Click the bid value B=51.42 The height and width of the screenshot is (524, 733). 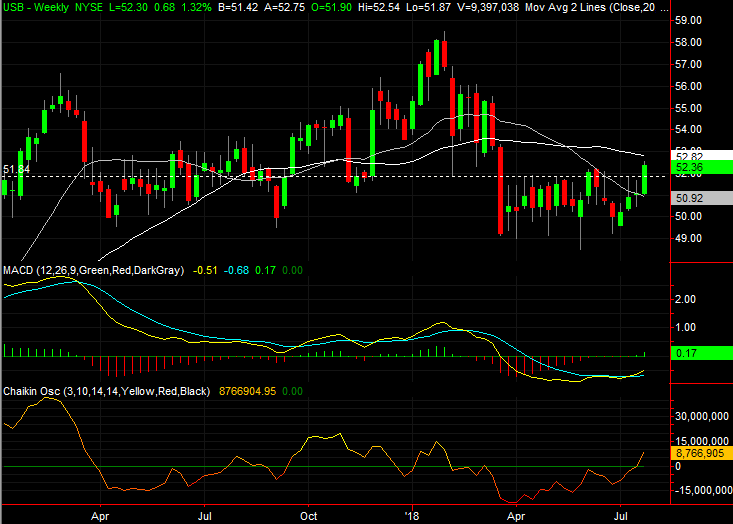tap(238, 7)
